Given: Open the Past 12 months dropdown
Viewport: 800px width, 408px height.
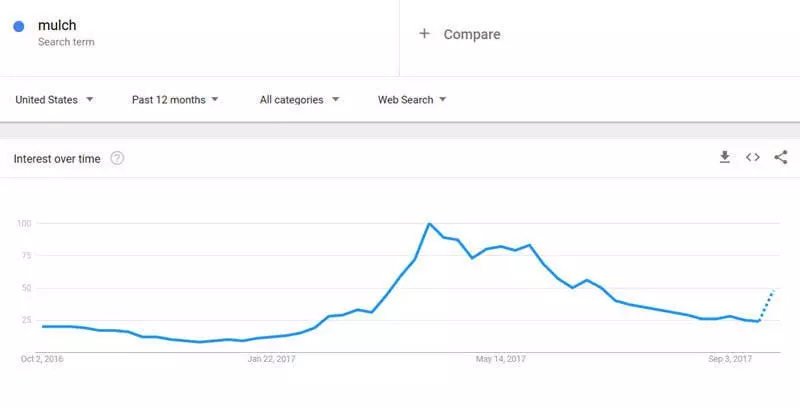Looking at the screenshot, I should (x=175, y=100).
